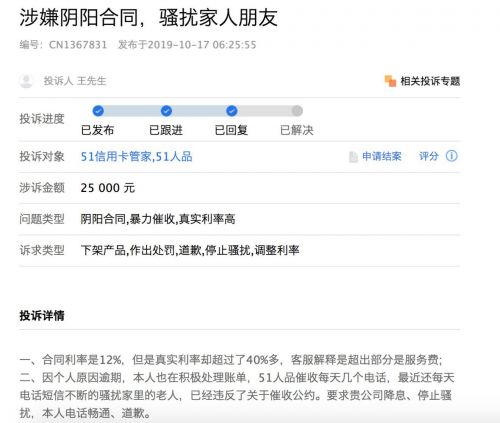Click the 已回复 step label
500x423 pixels.
point(231,130)
